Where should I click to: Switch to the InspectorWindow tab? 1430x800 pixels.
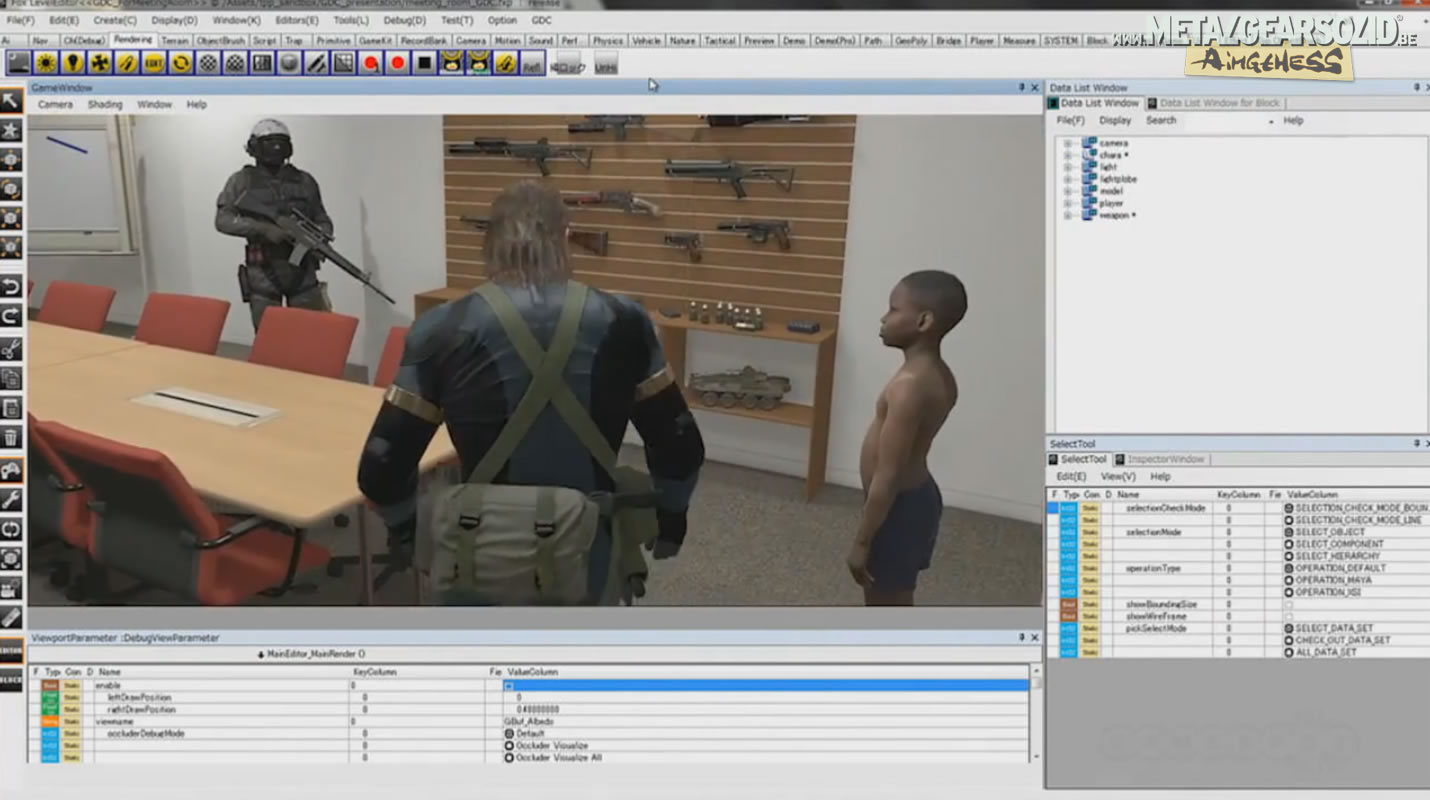click(1160, 459)
